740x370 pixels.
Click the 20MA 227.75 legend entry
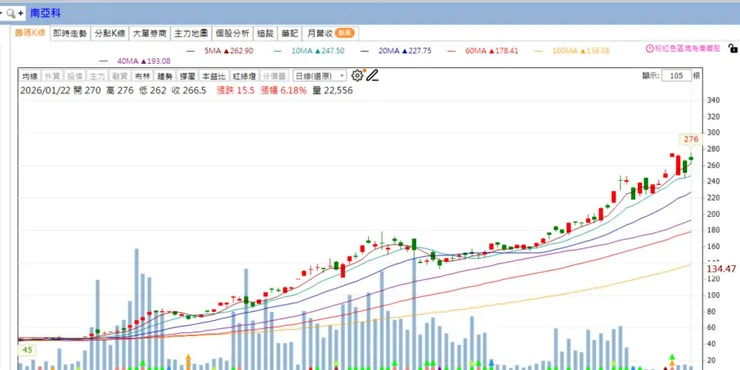pyautogui.click(x=396, y=51)
